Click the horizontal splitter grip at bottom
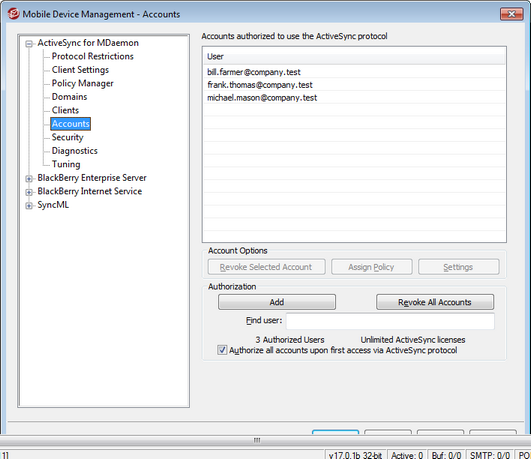 click(257, 440)
